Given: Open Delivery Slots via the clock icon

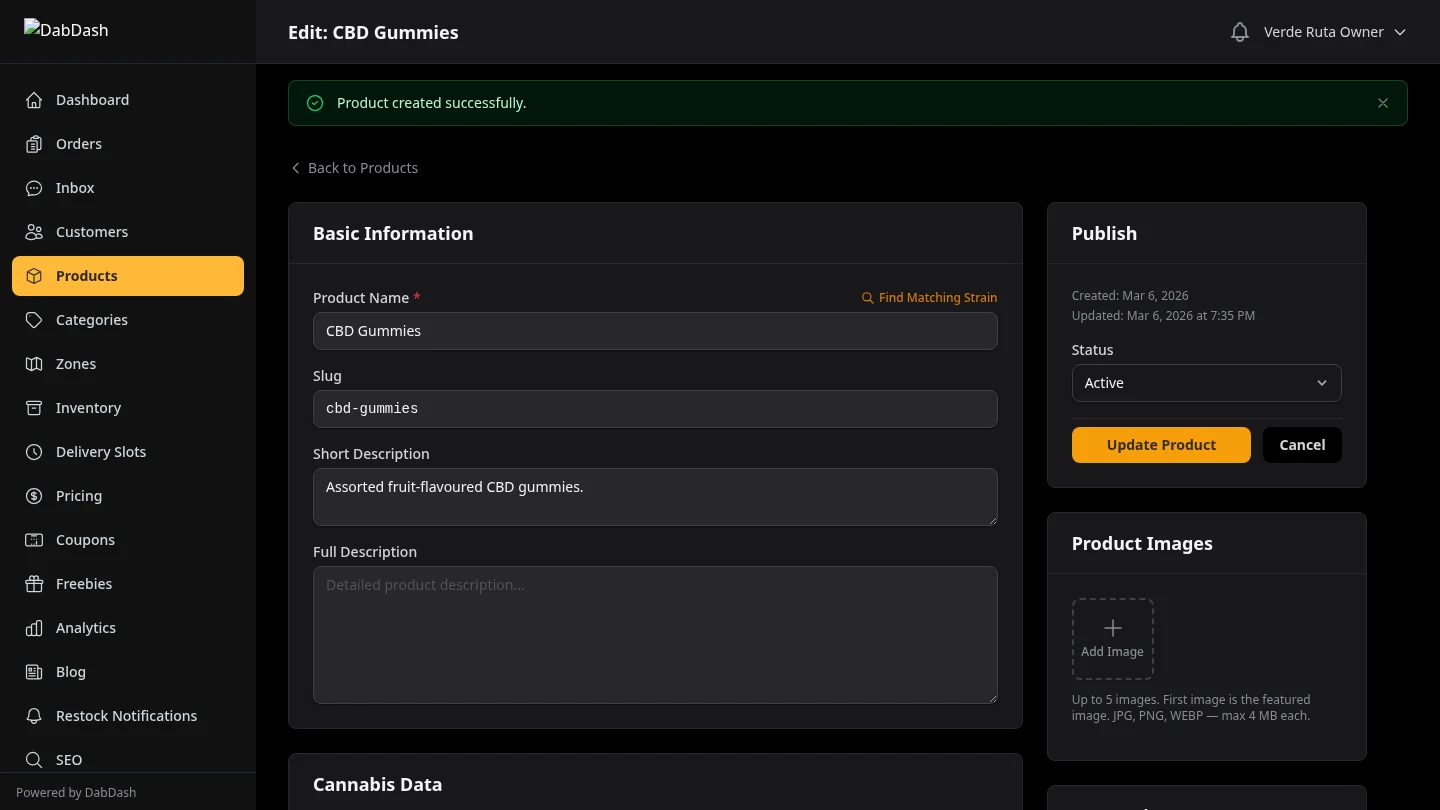Looking at the screenshot, I should tap(33, 452).
